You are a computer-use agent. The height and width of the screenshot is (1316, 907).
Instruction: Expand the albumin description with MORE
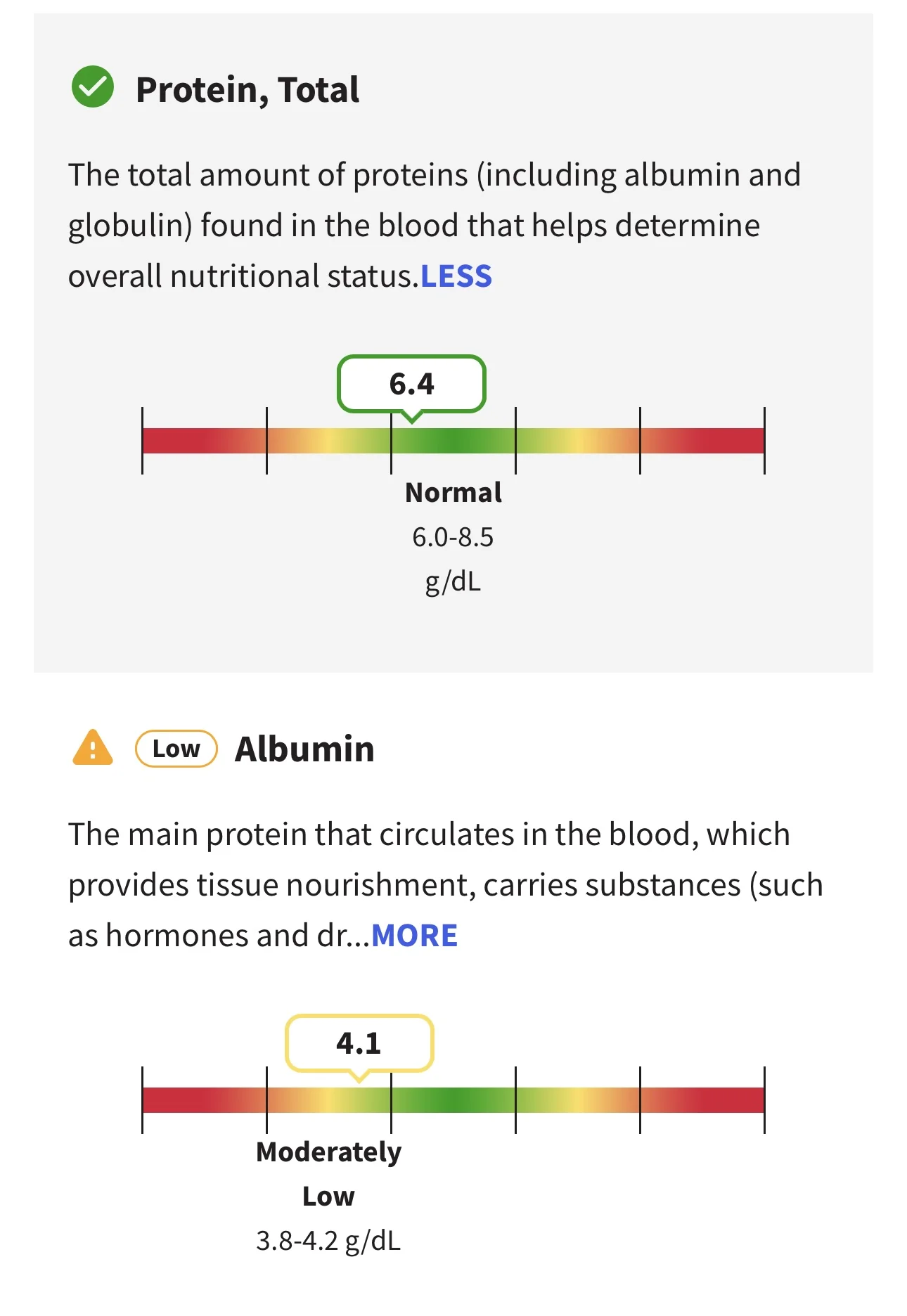415,936
